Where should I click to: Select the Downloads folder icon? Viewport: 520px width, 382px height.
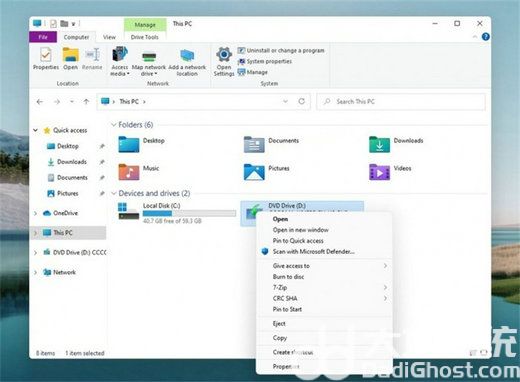pyautogui.click(x=379, y=144)
